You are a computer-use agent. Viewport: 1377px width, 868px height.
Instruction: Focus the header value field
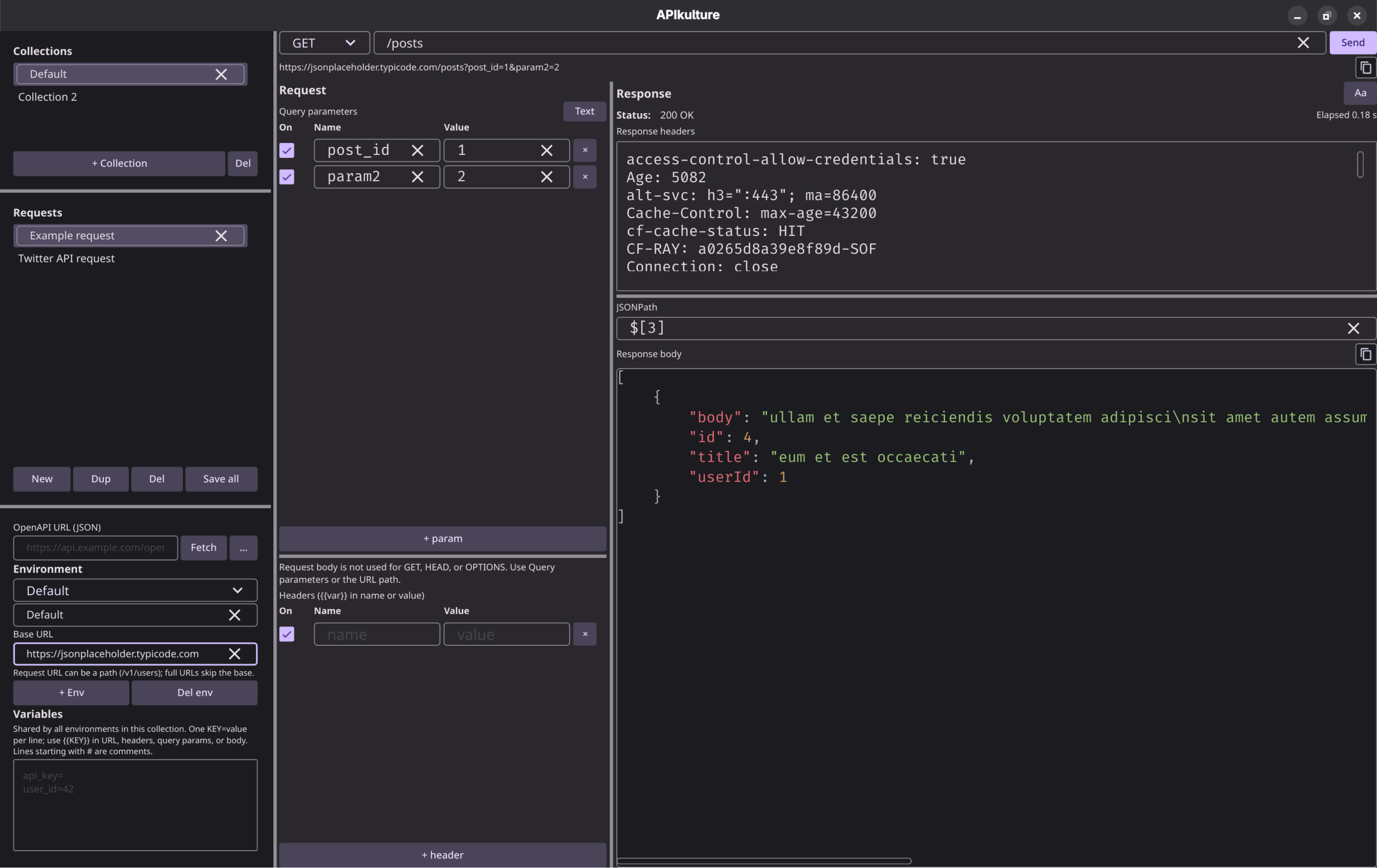pyautogui.click(x=507, y=634)
